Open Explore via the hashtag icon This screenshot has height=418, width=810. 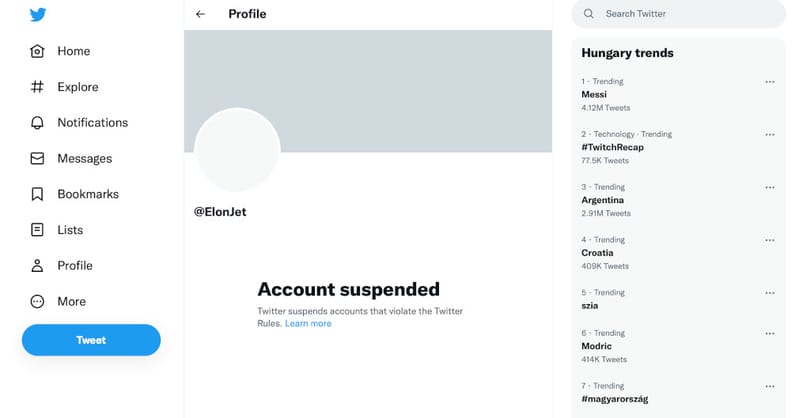(x=37, y=87)
